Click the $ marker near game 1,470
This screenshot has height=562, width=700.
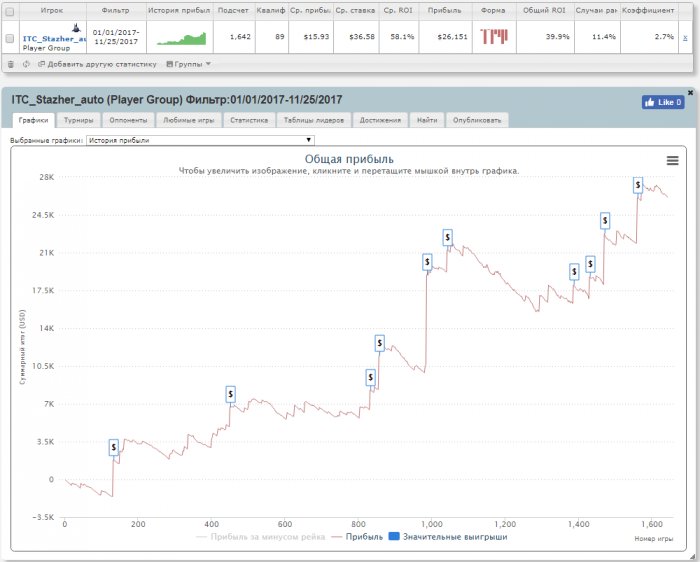pyautogui.click(x=605, y=221)
